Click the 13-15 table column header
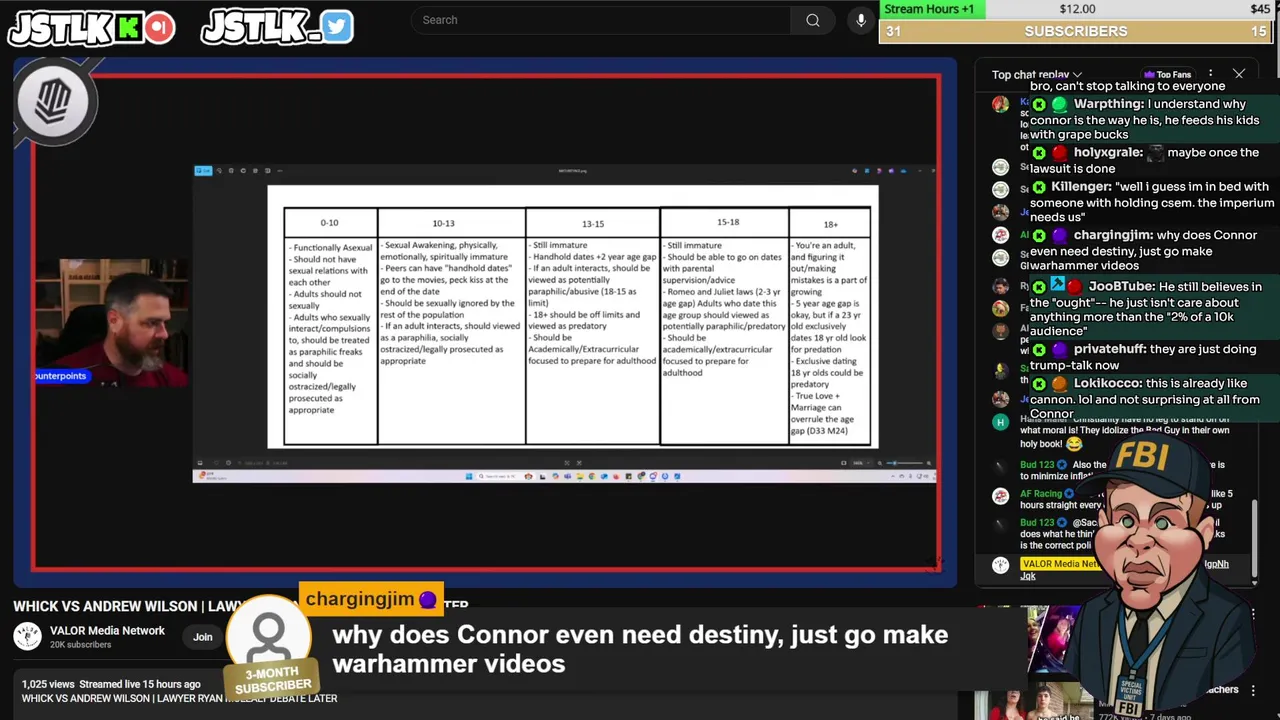 tap(593, 223)
